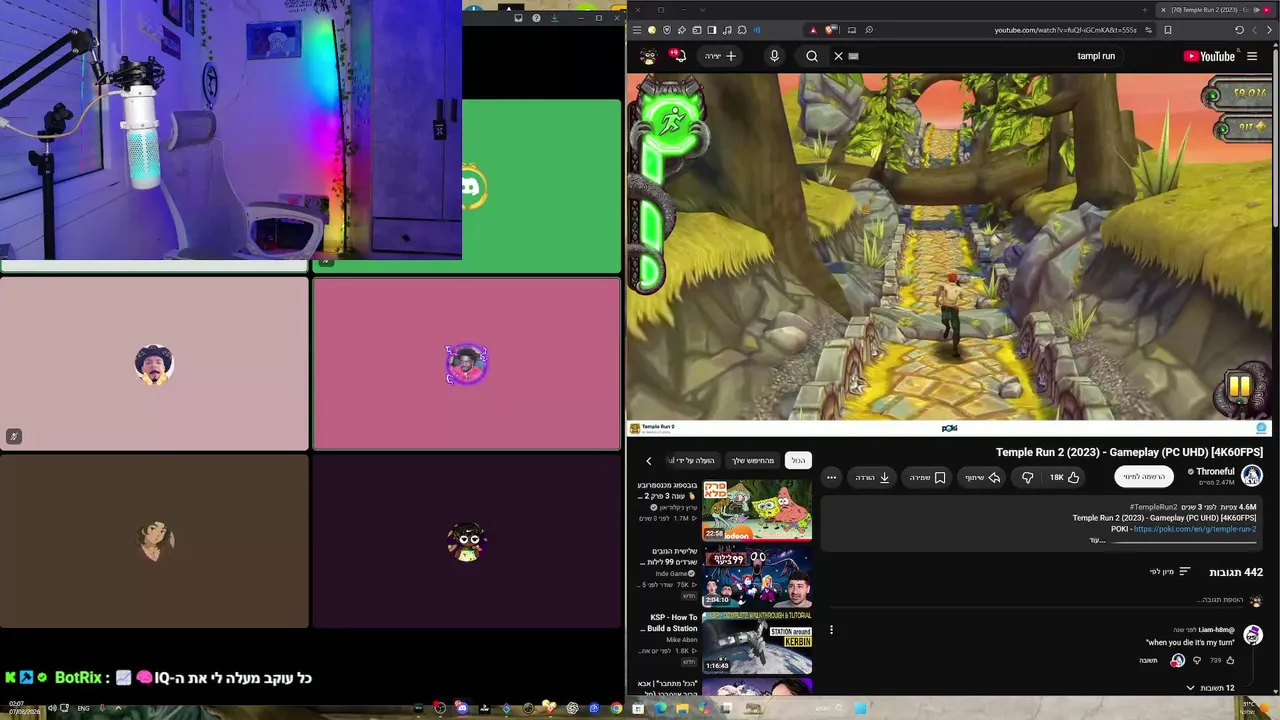
Task: Submit the search with the magnifier icon
Action: (x=812, y=56)
